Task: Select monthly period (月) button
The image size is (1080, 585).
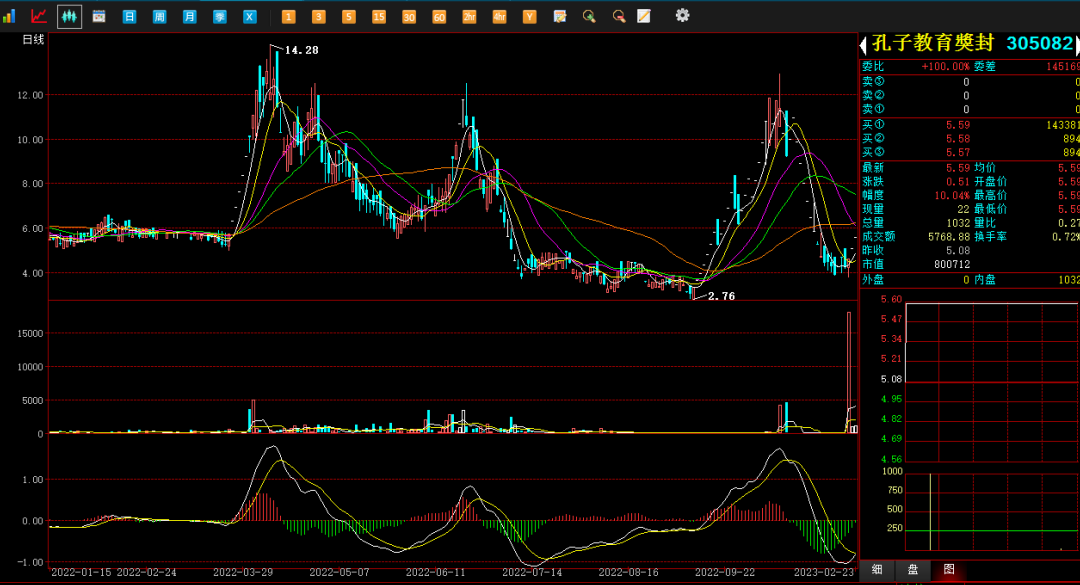Action: click(189, 17)
